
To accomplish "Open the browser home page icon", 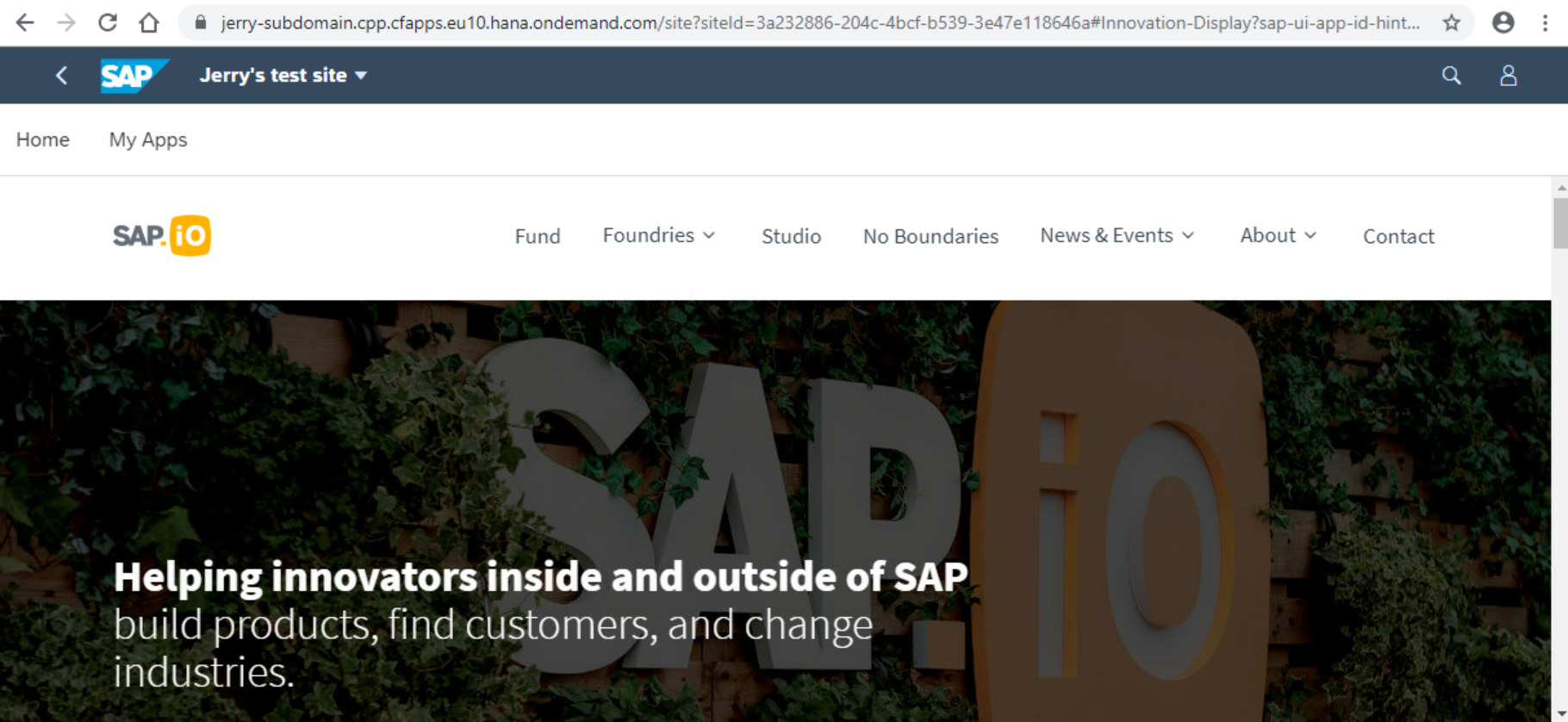I will pos(149,22).
